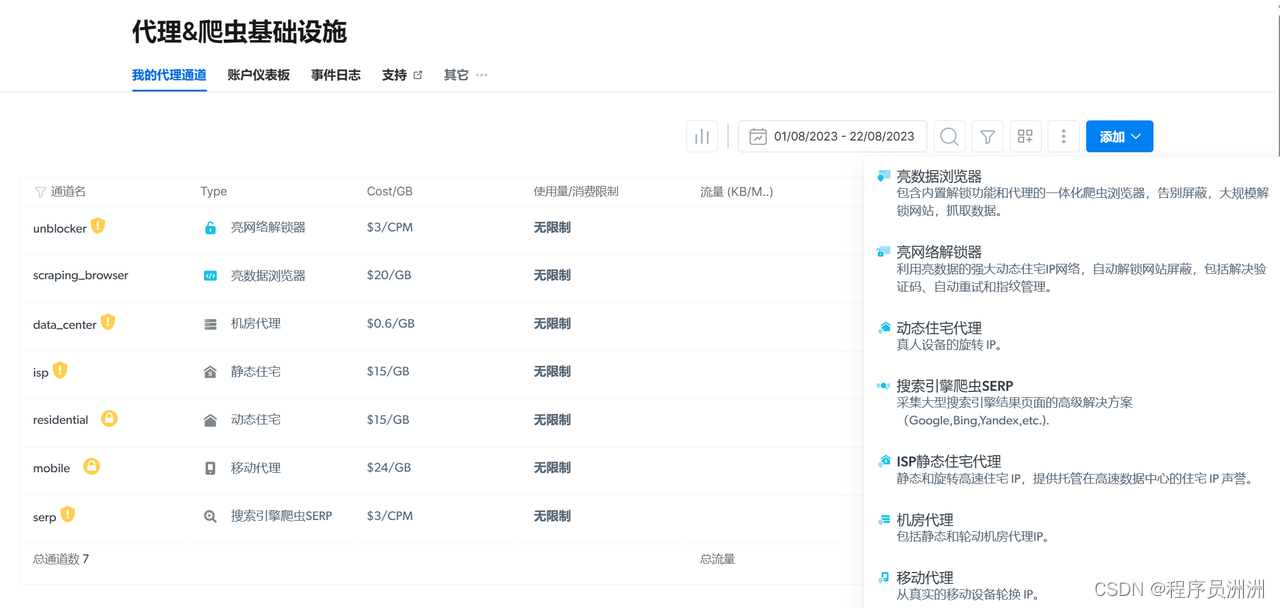
Task: Choose 亮网络解锁器 from the add menu
Action: (x=939, y=252)
